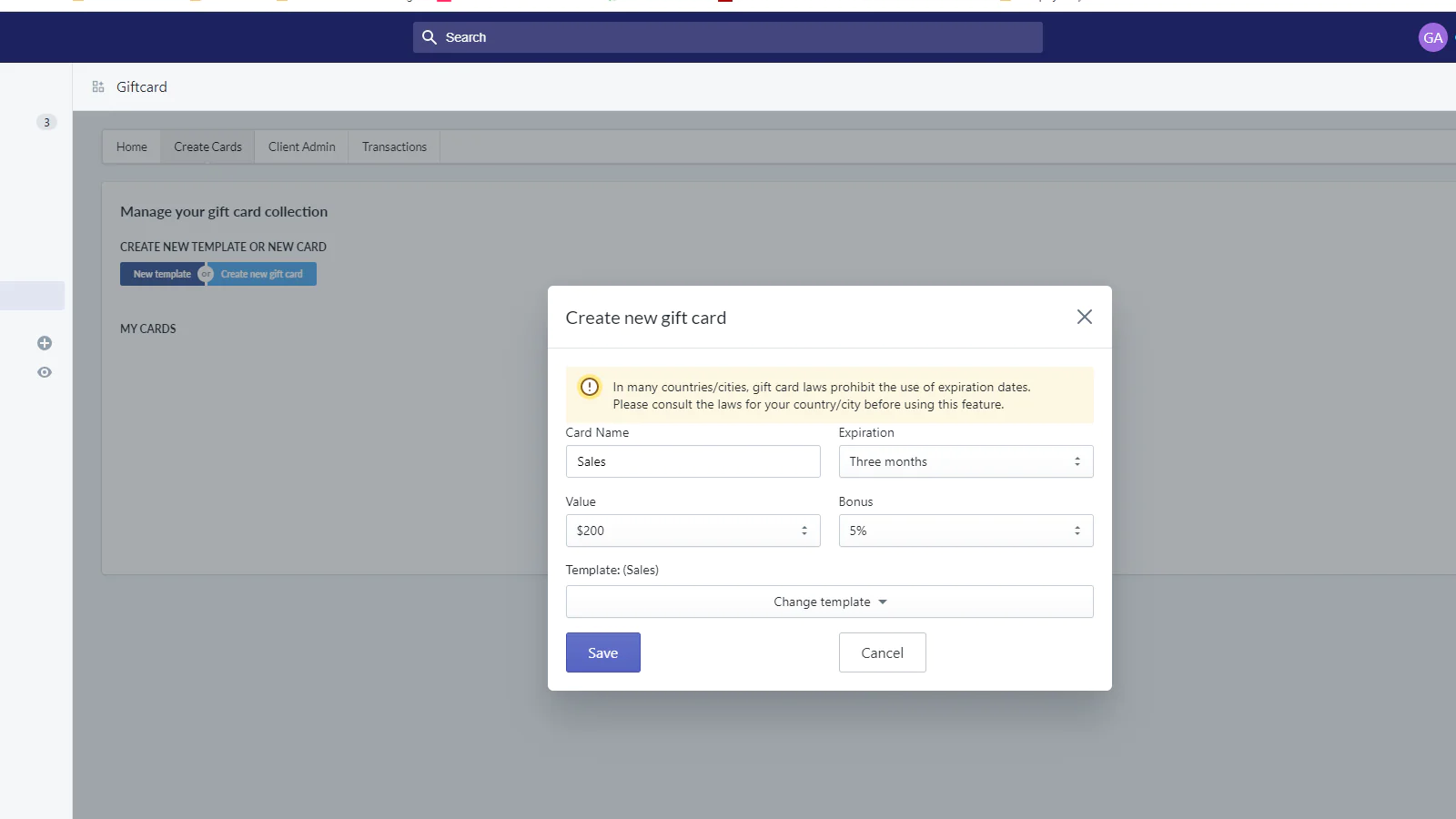The image size is (1456, 819).
Task: Click the magnifier icon in search bar
Action: tap(430, 37)
